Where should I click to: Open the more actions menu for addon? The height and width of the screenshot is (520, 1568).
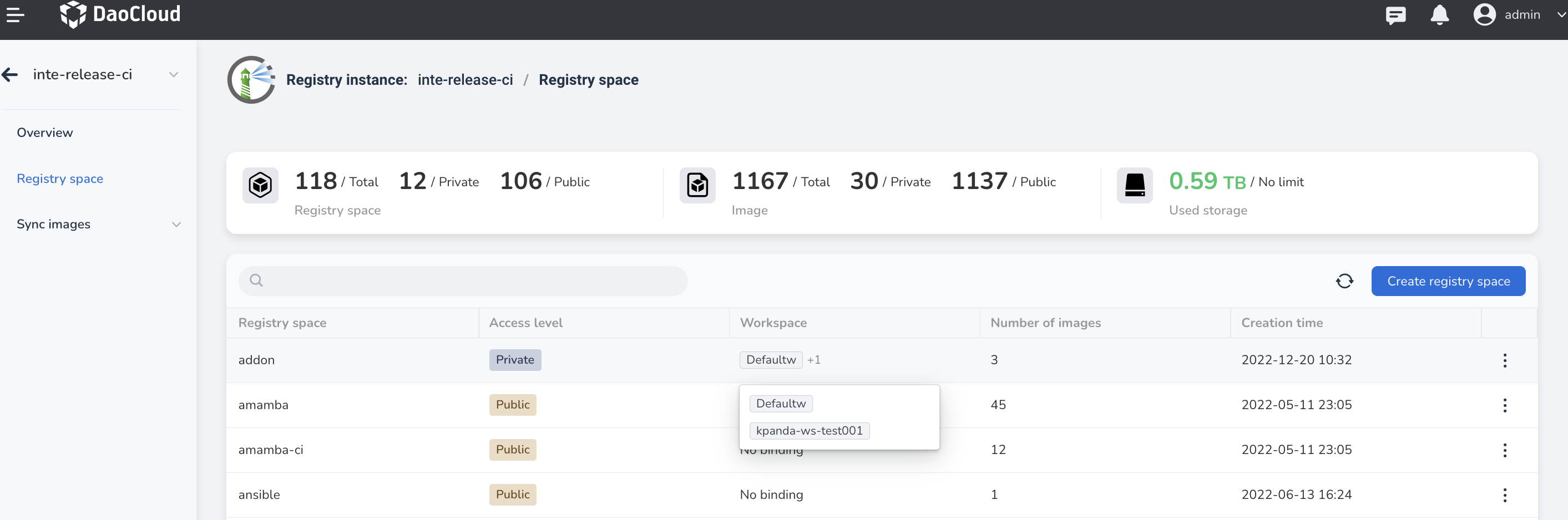[1505, 361]
